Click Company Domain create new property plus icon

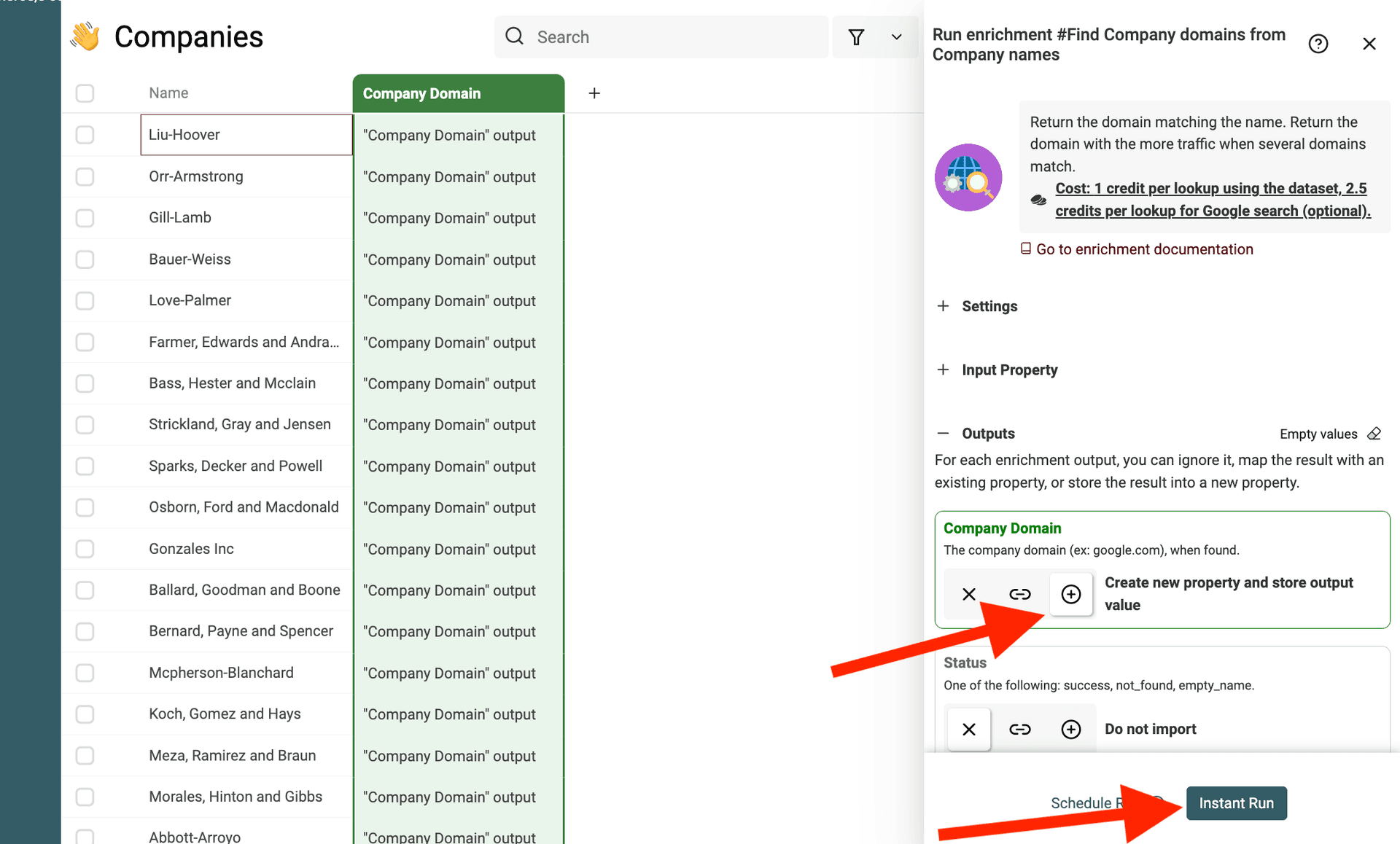(x=1070, y=594)
